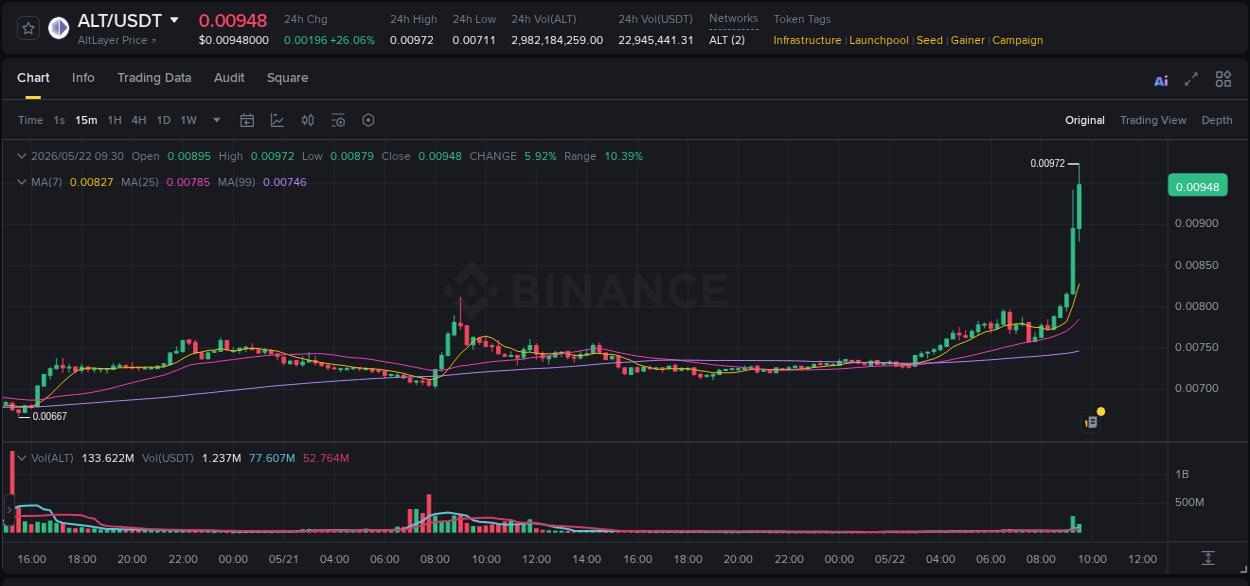Click the Range value 10.39%
Screen dimensions: 1250x586
coord(623,156)
